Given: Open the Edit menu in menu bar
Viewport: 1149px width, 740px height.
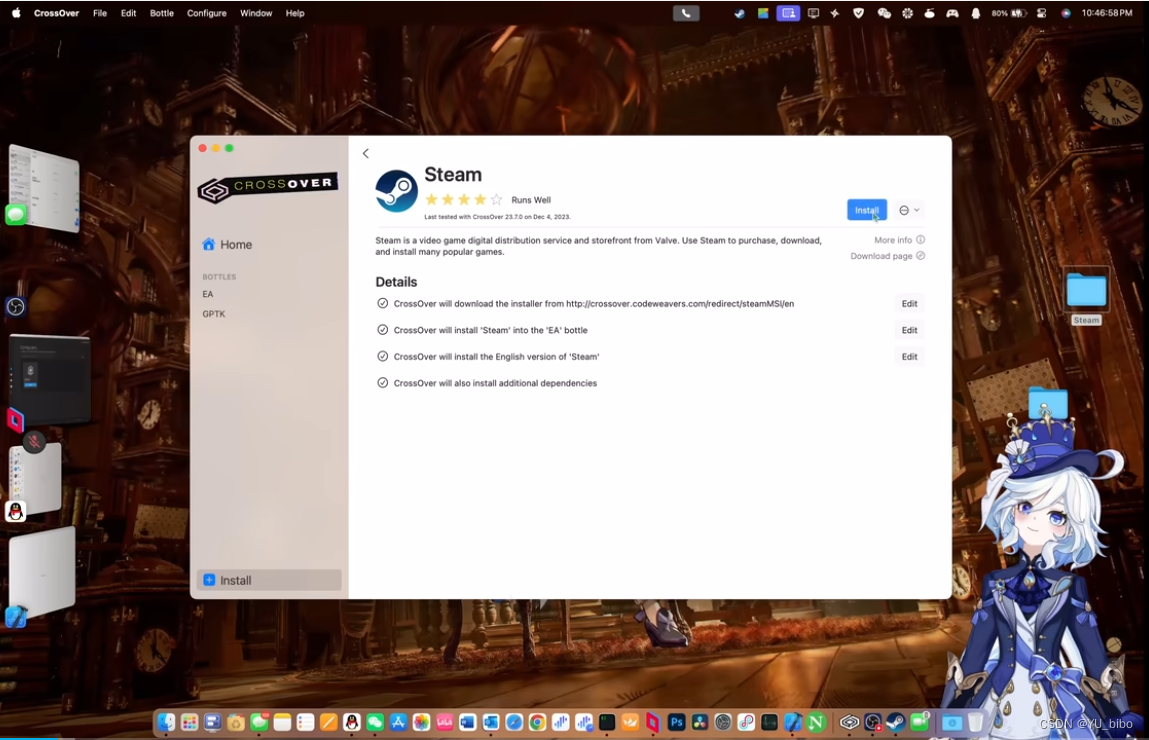Looking at the screenshot, I should click(128, 13).
